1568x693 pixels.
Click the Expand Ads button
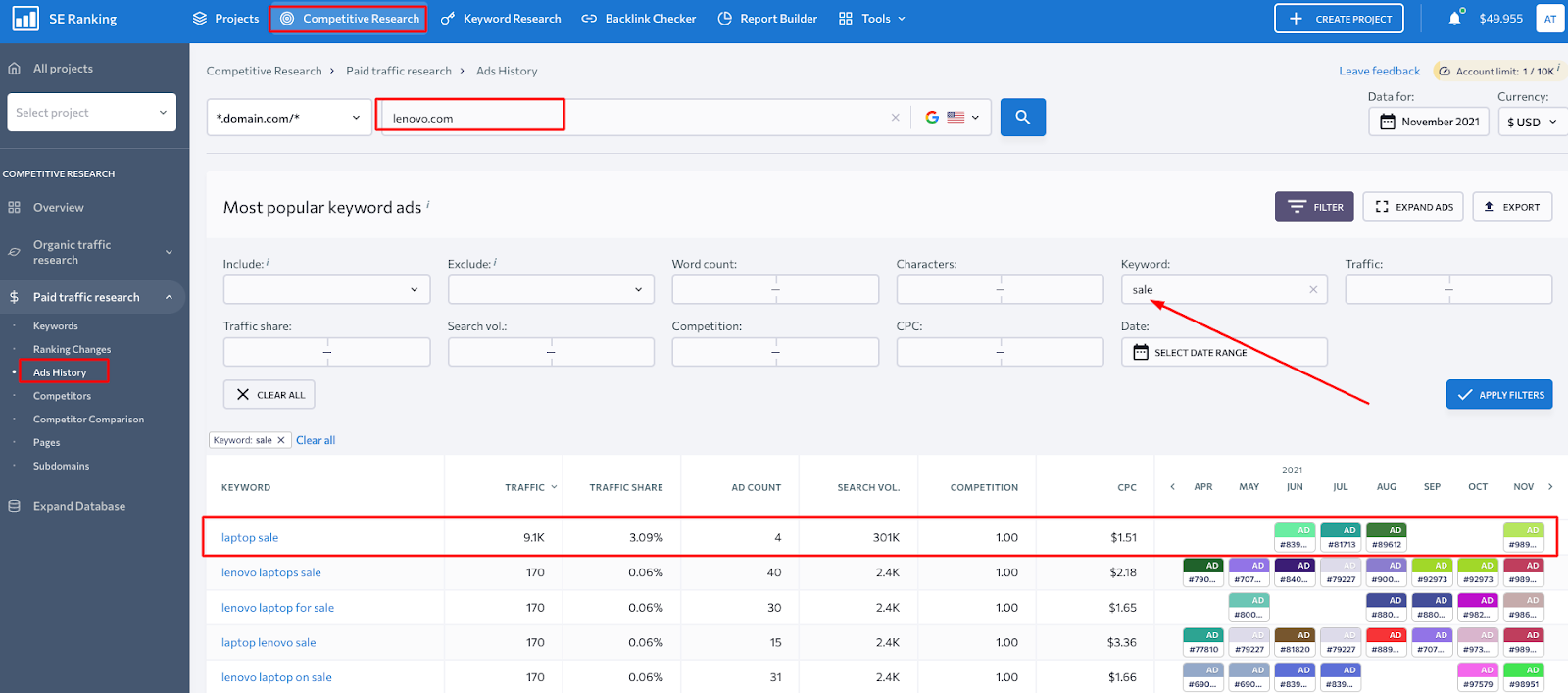[x=1413, y=207]
